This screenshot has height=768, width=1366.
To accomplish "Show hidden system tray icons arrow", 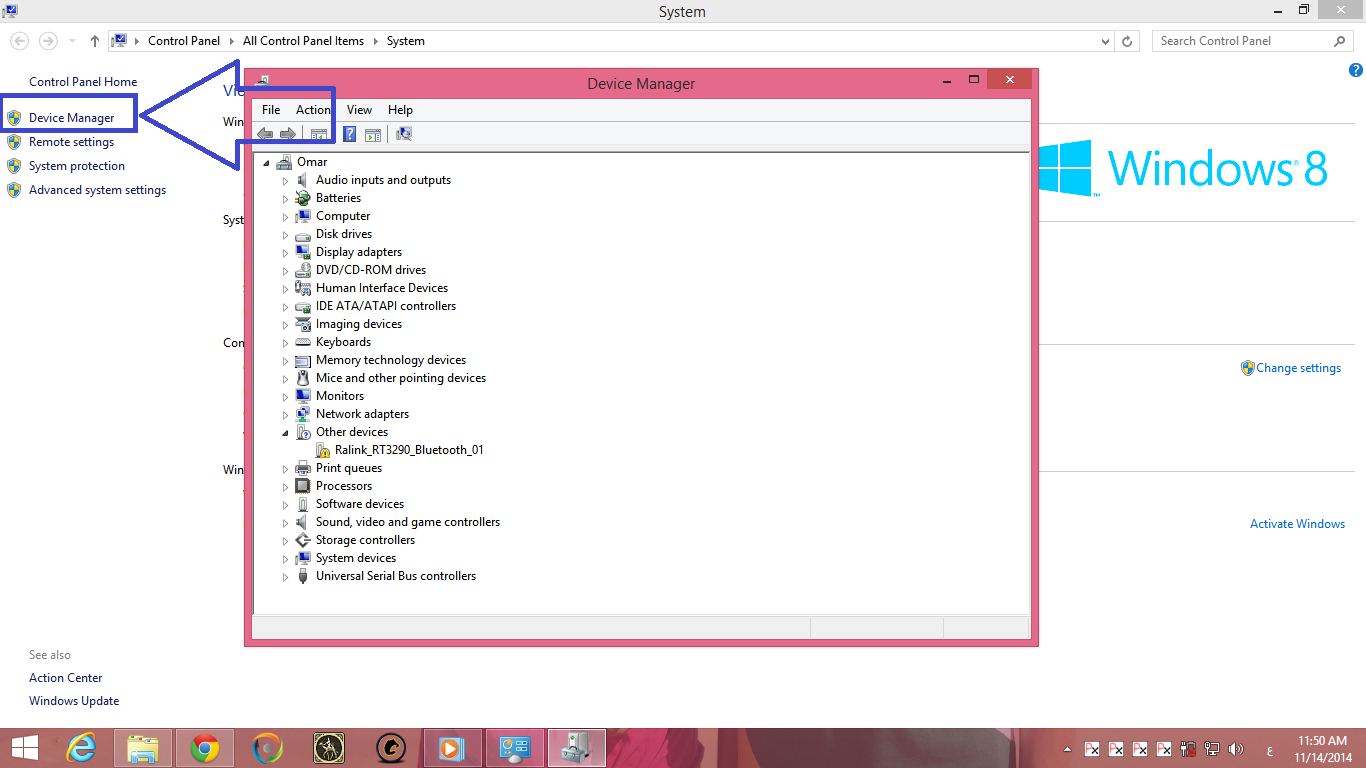I will [x=1068, y=748].
